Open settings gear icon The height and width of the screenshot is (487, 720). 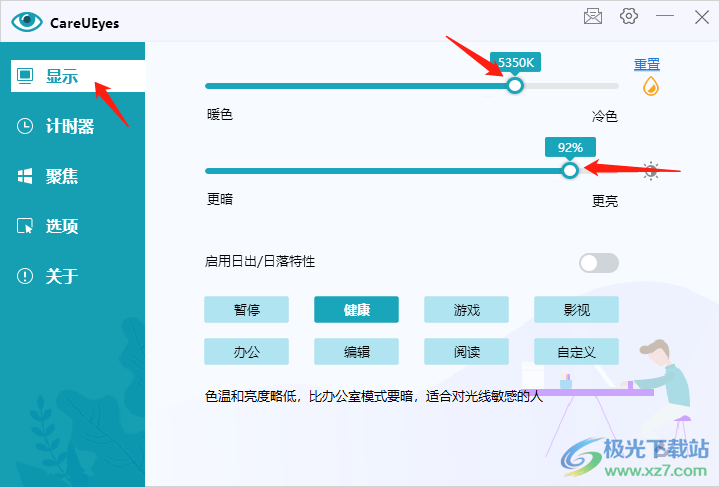629,17
